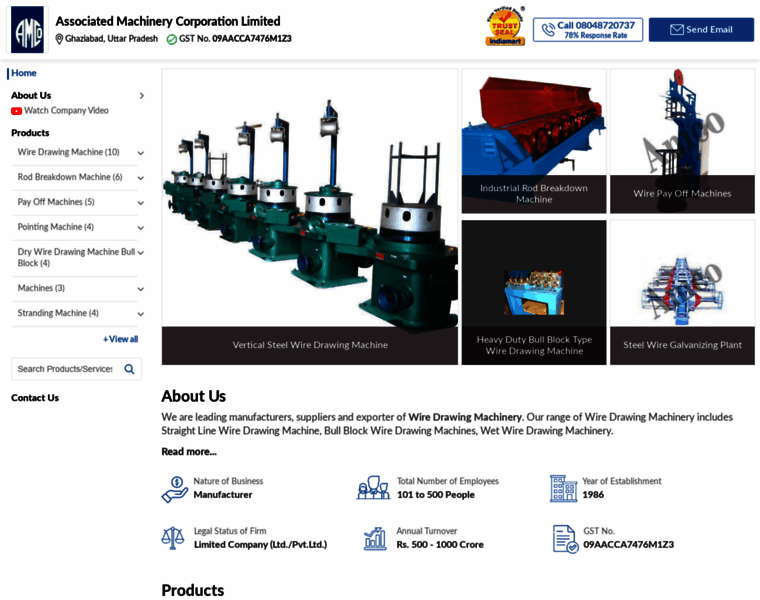760x600 pixels.
Task: Expand Rod Breakdown Machine (6) category
Action: (x=141, y=178)
